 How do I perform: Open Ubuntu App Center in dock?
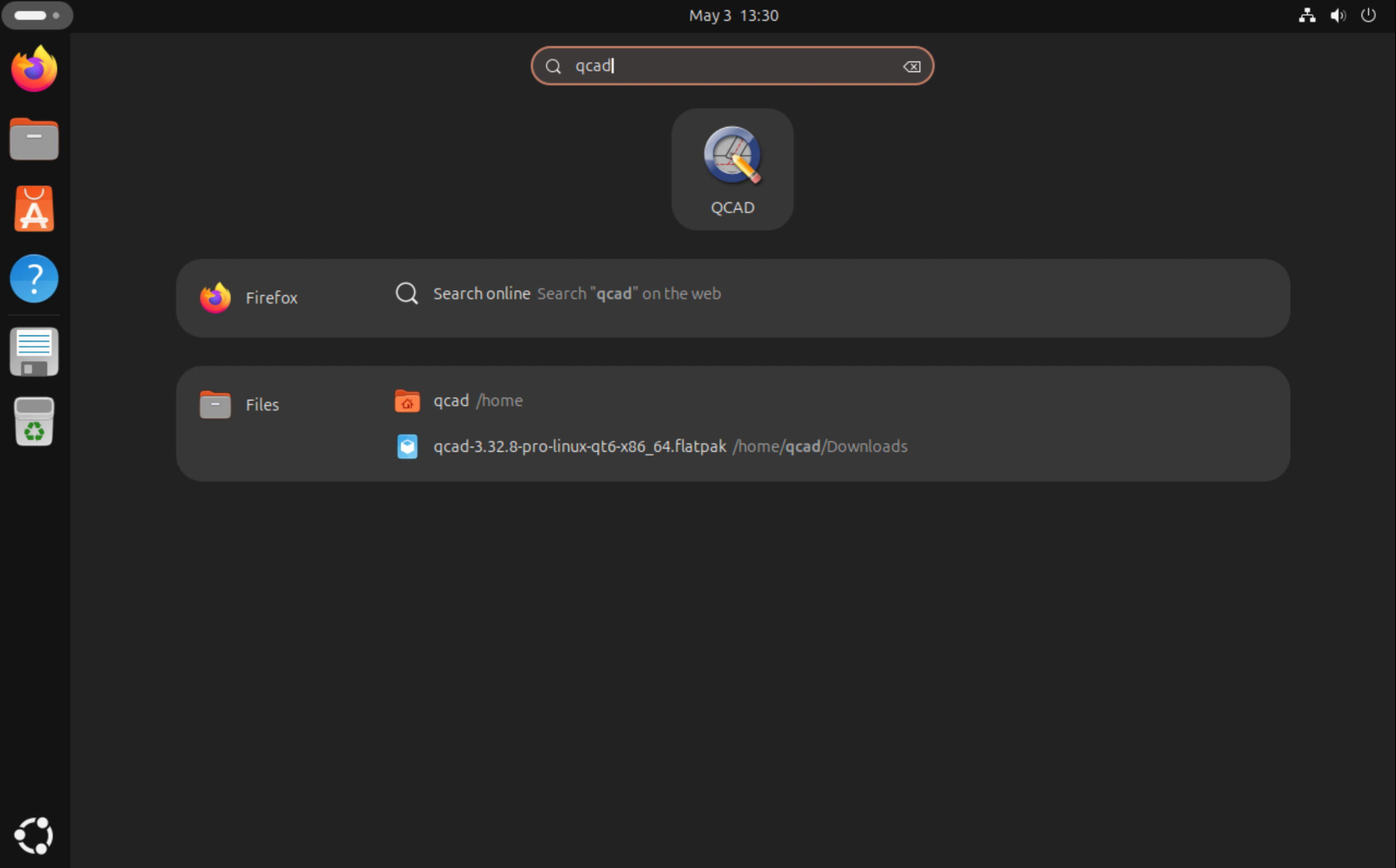(x=34, y=209)
